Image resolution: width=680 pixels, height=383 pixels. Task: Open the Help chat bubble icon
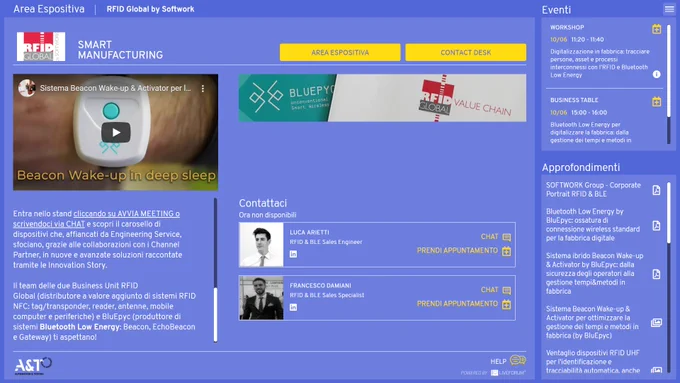pyautogui.click(x=518, y=360)
